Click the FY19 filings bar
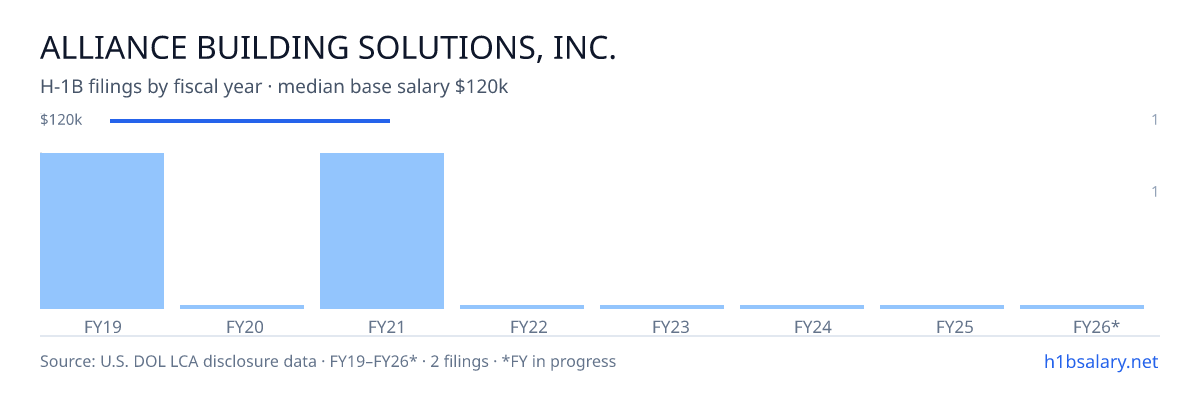Viewport: 1200px width, 400px height. click(x=102, y=231)
